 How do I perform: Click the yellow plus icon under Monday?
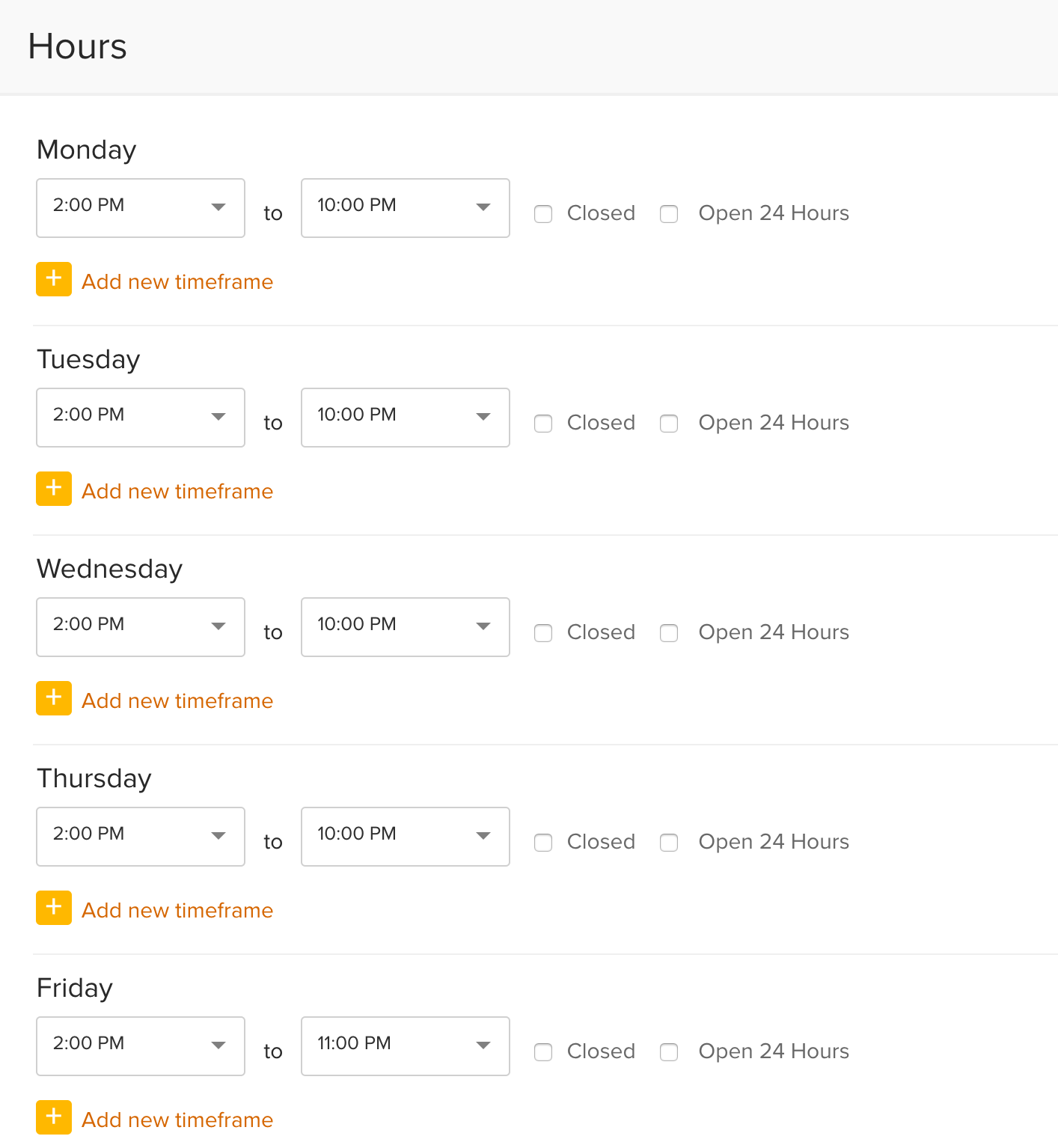pos(54,279)
